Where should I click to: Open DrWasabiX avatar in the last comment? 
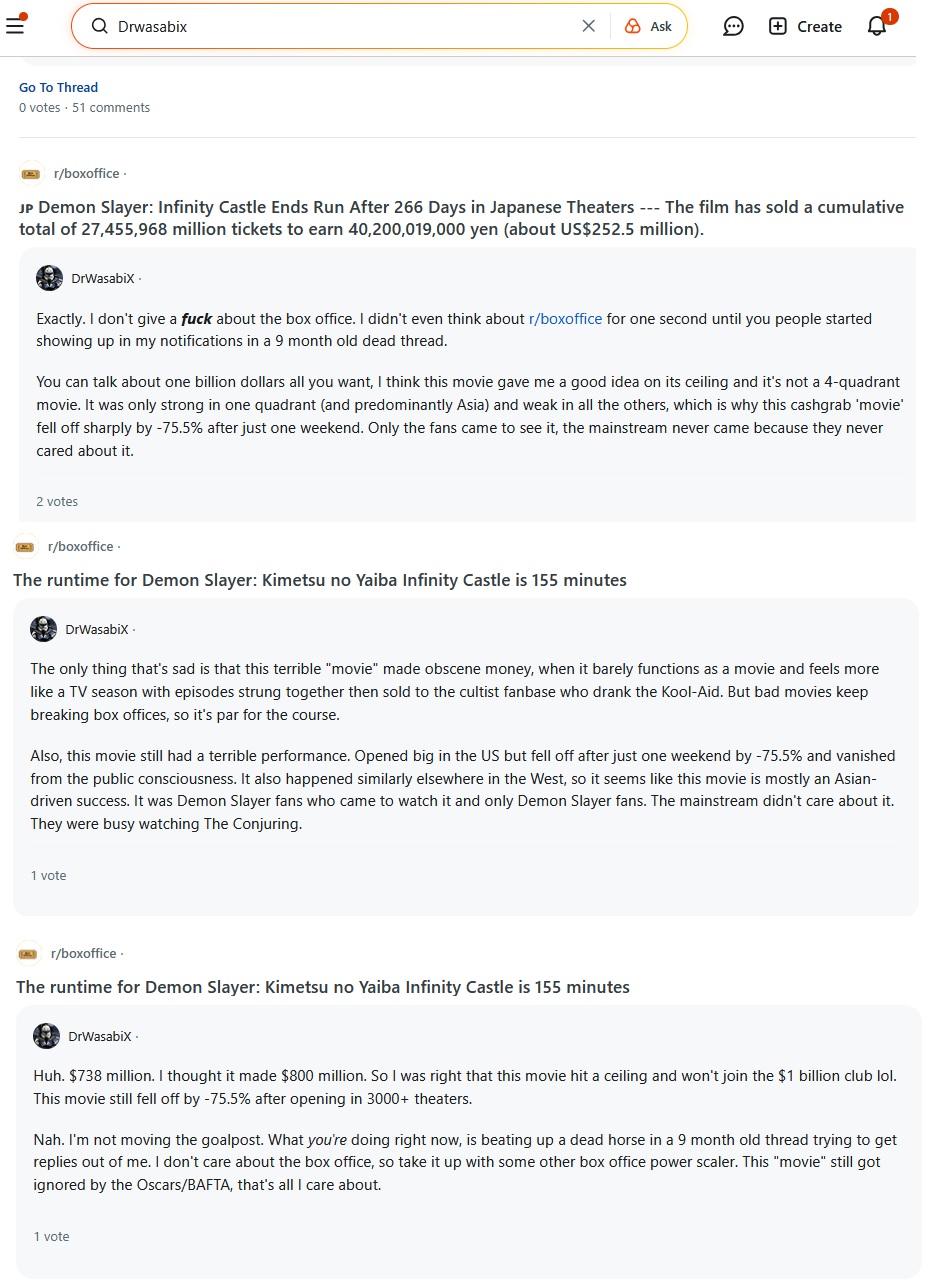[x=46, y=1036]
